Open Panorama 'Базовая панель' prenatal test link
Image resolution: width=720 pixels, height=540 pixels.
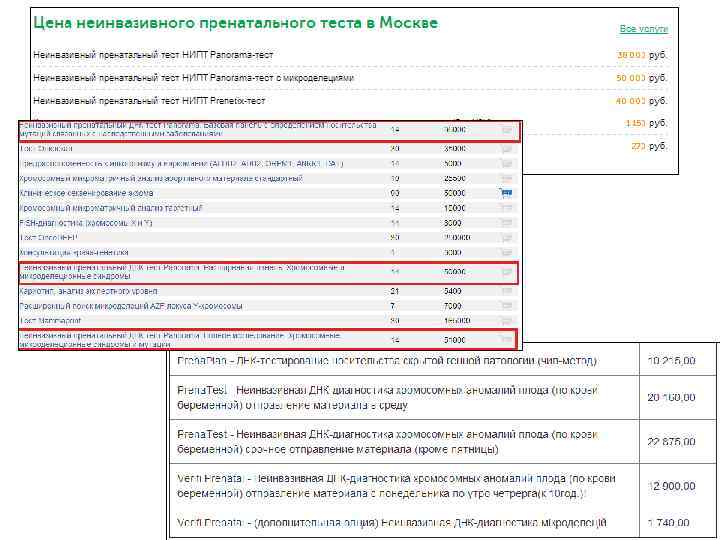click(198, 129)
